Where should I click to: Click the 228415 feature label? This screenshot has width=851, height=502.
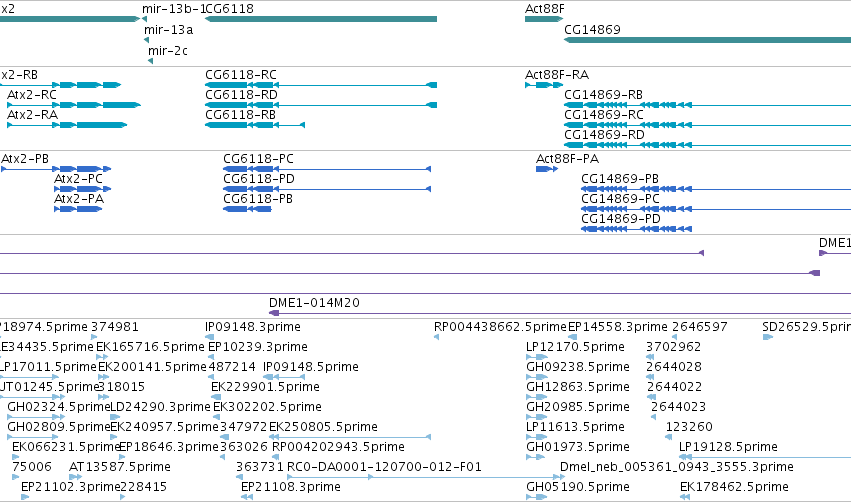(x=143, y=488)
